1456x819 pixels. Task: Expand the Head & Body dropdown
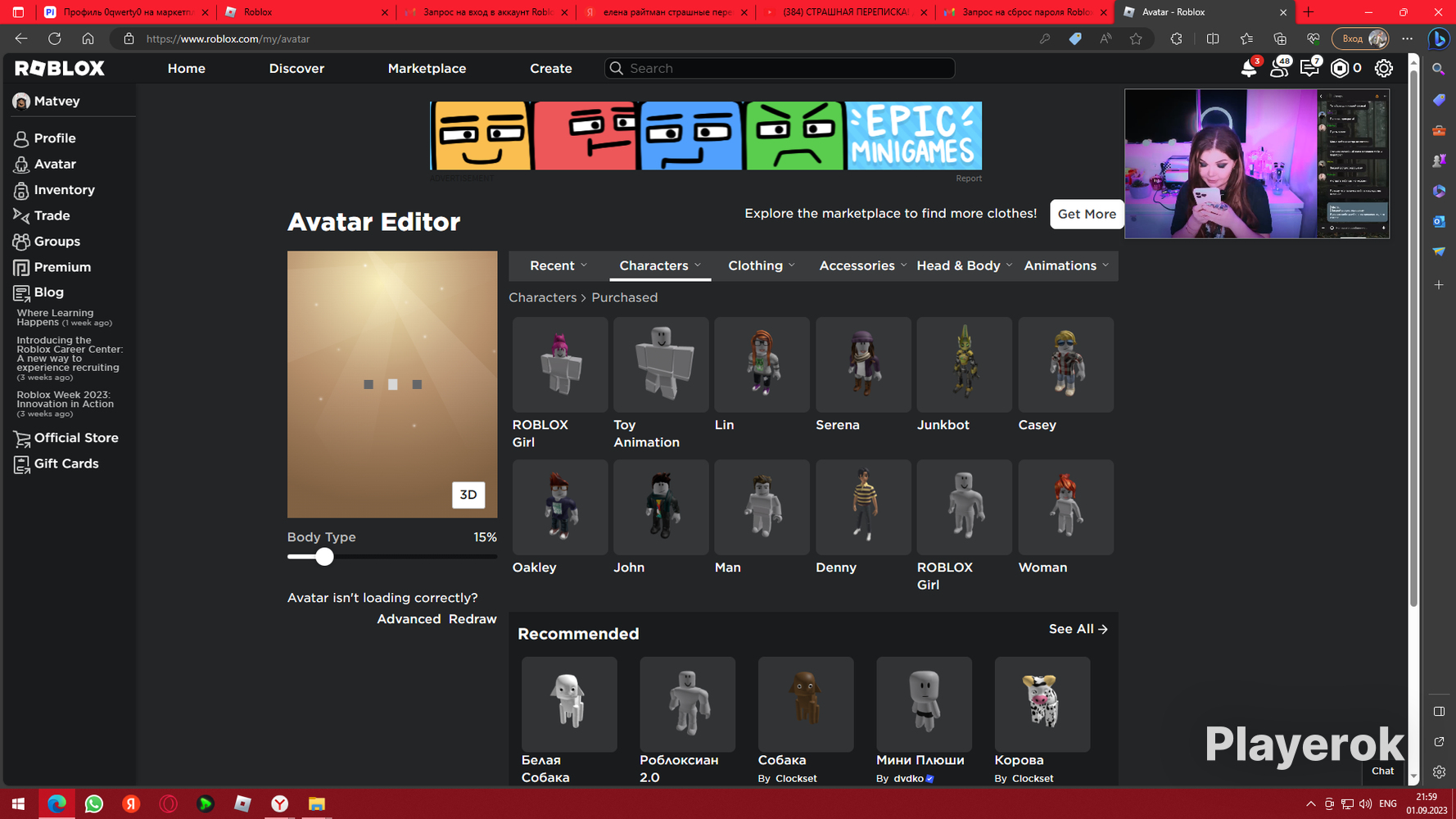[965, 266]
